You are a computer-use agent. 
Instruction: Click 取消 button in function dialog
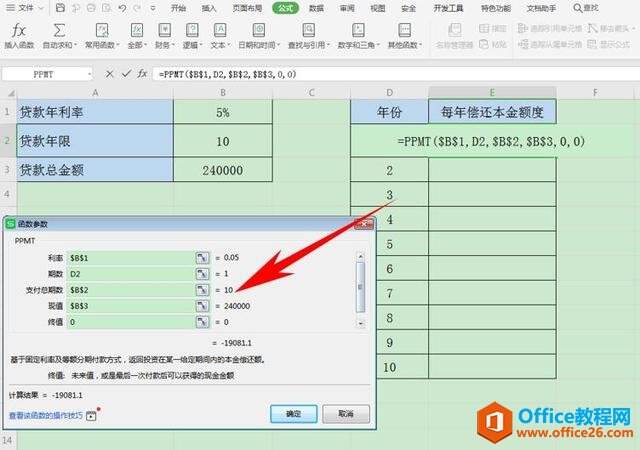pos(346,414)
